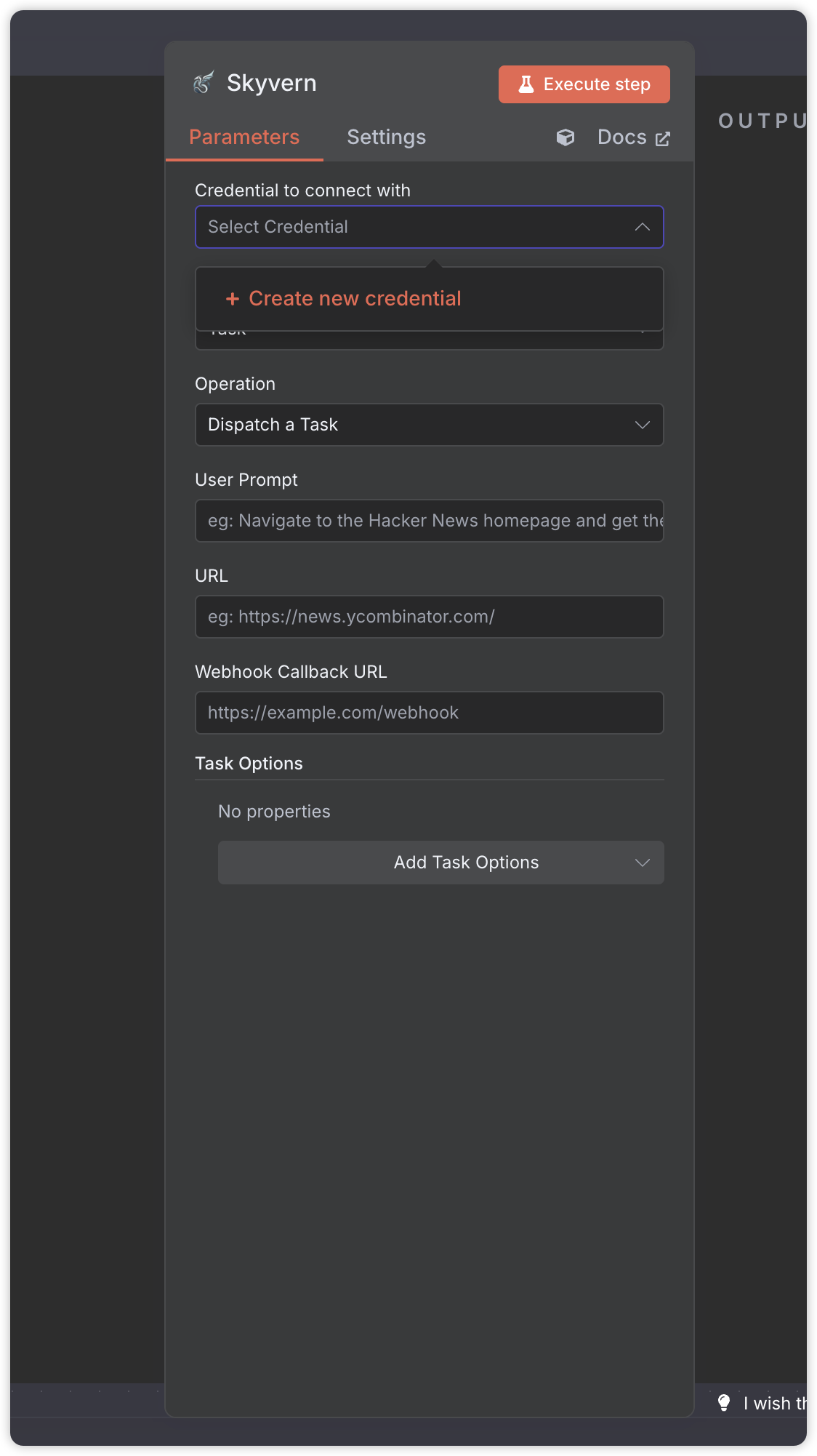
Task: Open the Docs link
Action: click(x=621, y=137)
